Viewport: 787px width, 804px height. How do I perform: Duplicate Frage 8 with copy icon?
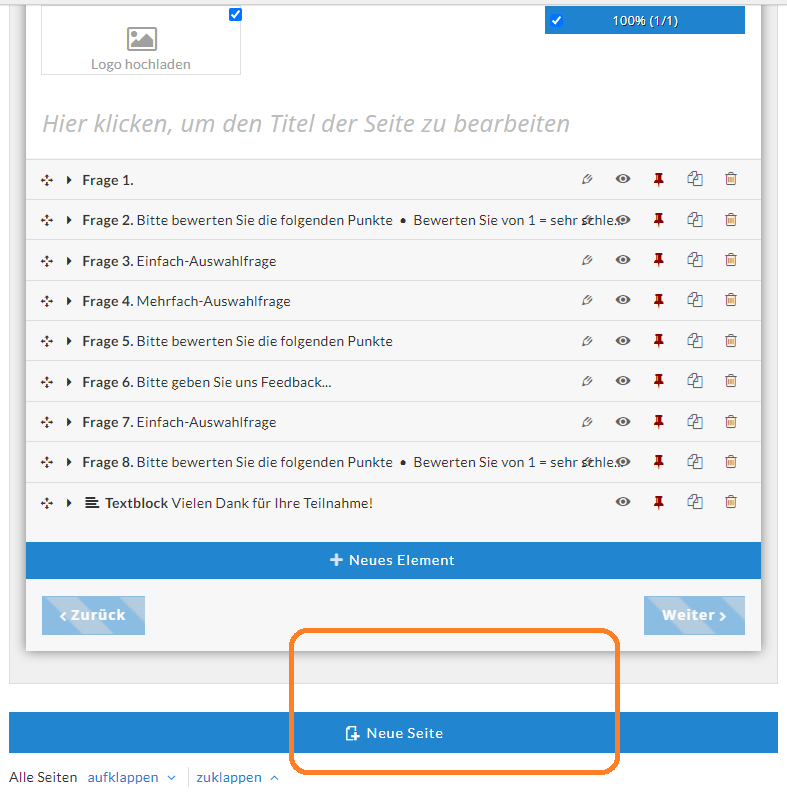coord(695,461)
